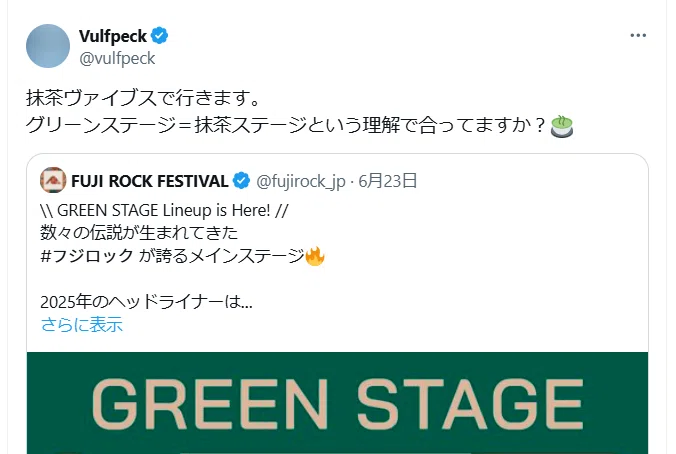Expand the quoted post with さらに表示
Screen dimensions: 676x454
pos(82,325)
